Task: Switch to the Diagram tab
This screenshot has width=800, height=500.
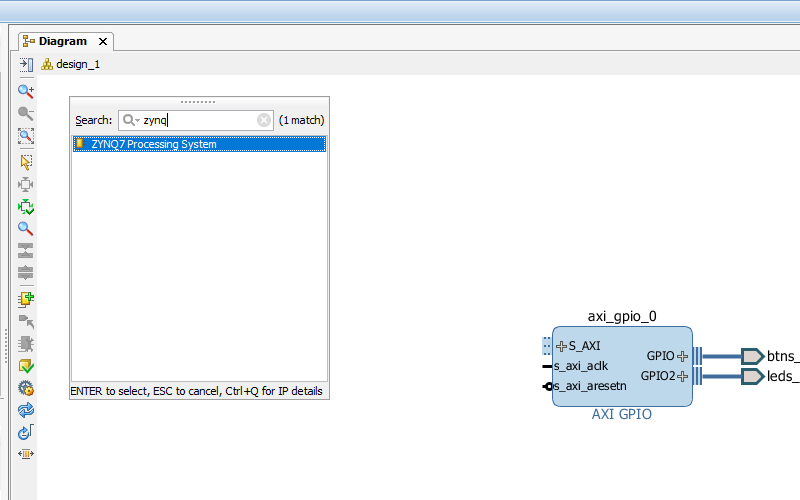Action: click(63, 41)
